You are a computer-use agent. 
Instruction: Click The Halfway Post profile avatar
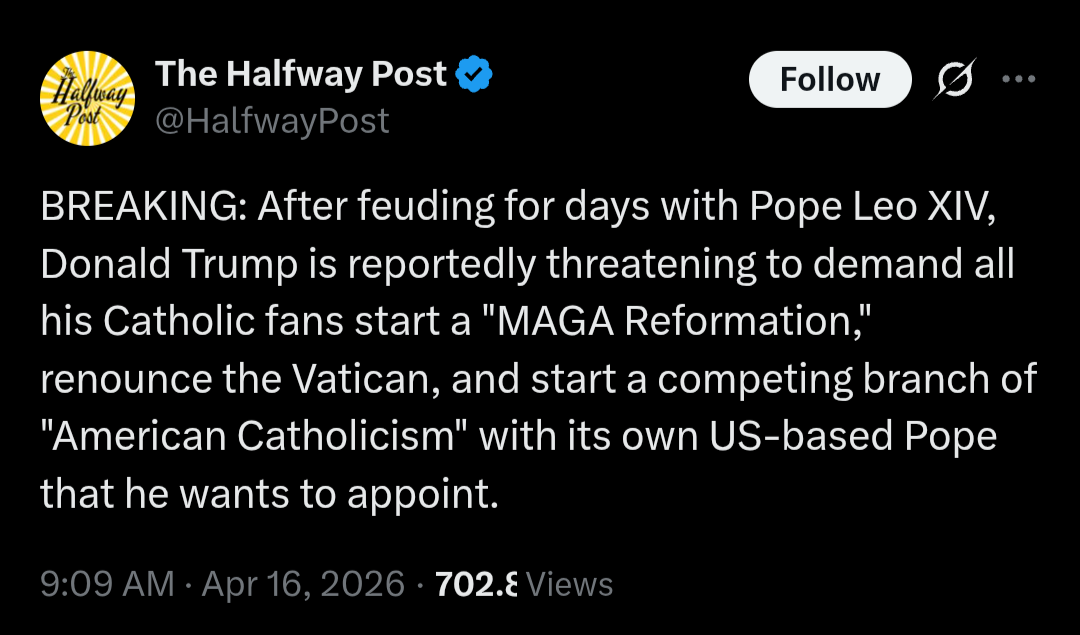87,98
